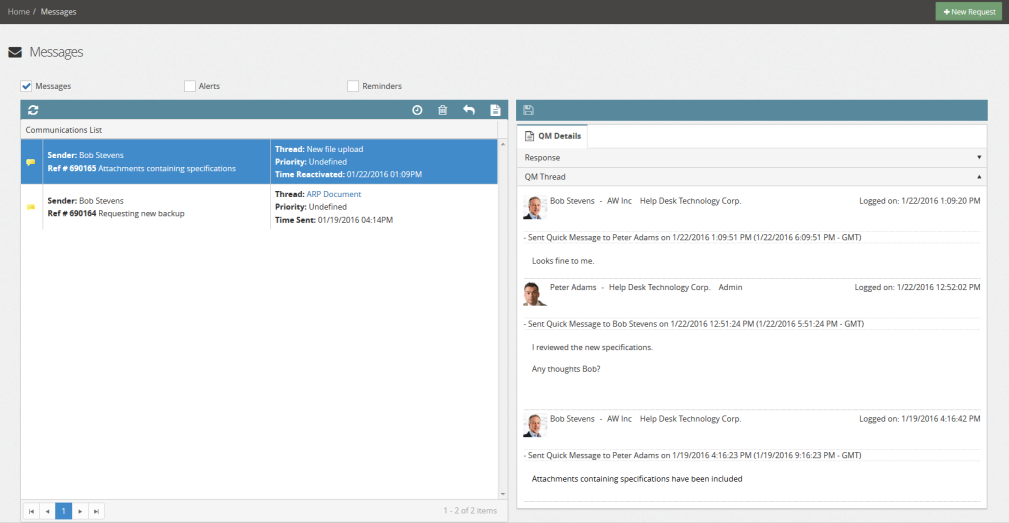
Task: Enable the Alerts checkbox
Action: point(190,86)
